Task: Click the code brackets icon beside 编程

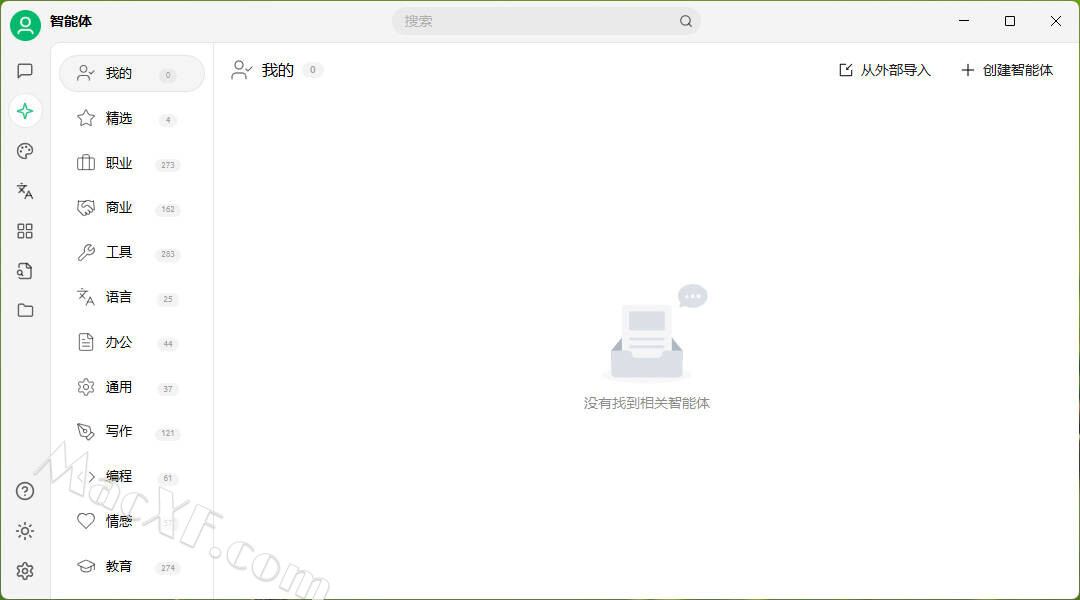Action: pos(86,477)
